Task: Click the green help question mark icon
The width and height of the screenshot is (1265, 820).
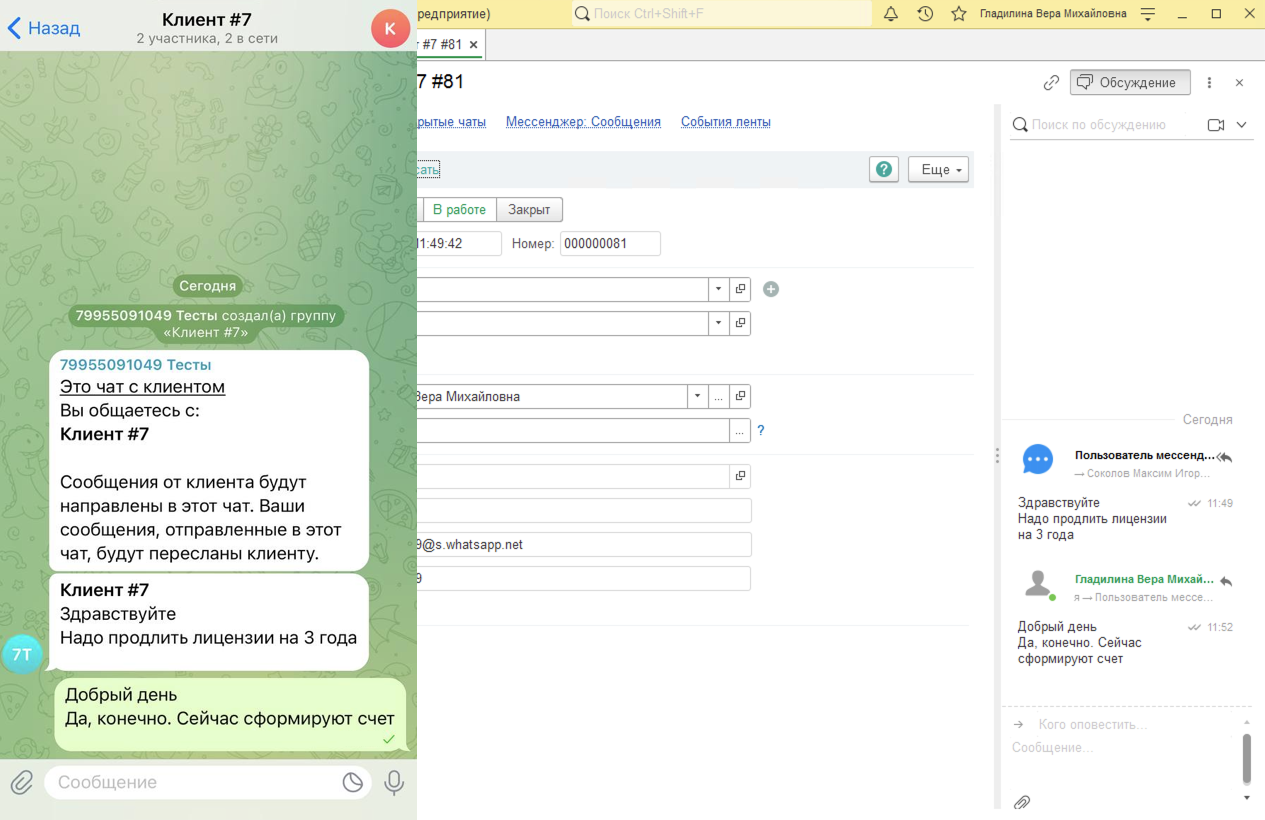Action: pos(884,169)
